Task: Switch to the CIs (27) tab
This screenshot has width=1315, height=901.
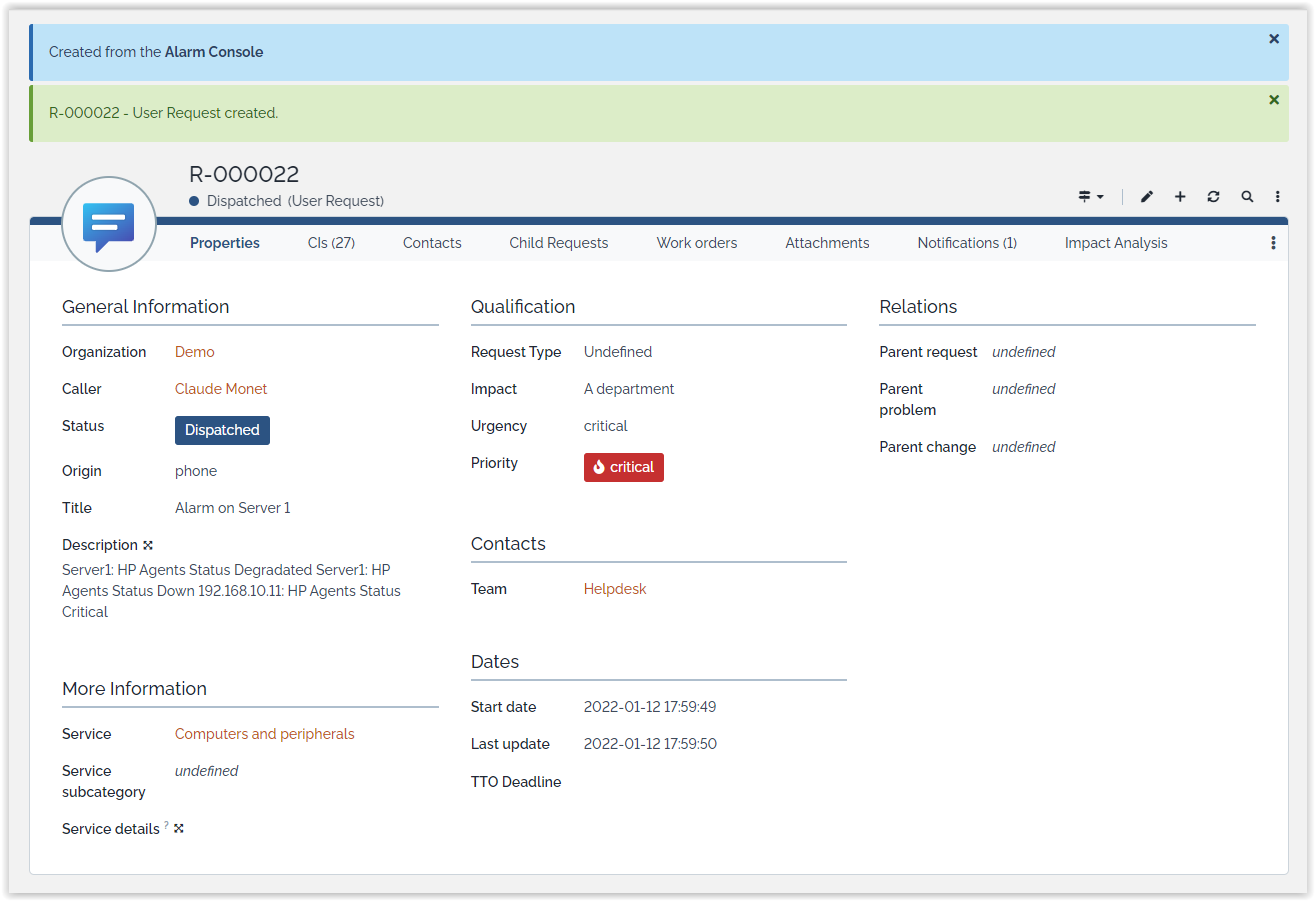Action: click(x=331, y=243)
